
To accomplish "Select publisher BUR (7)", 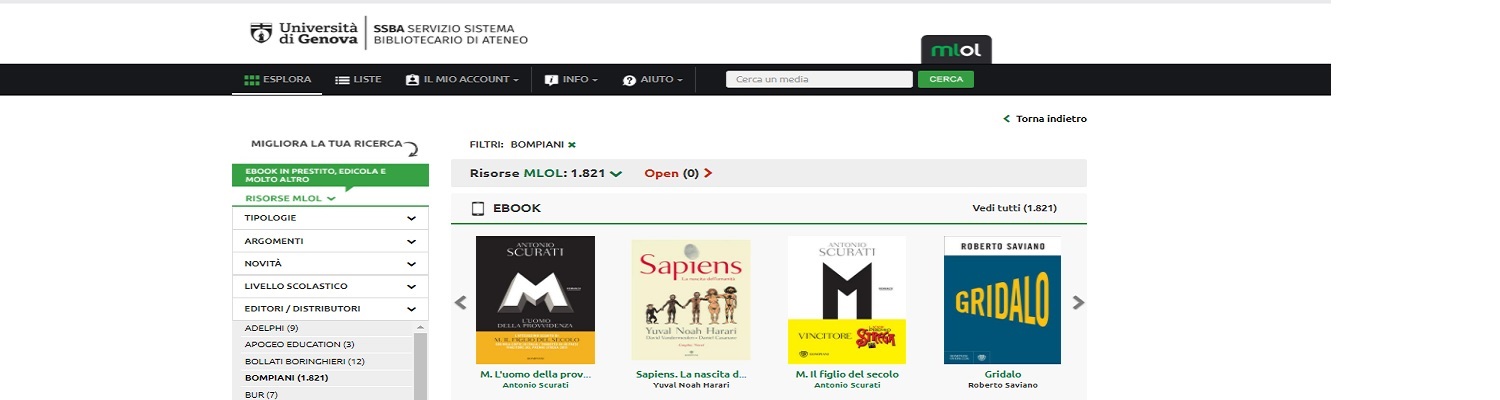I will [x=260, y=395].
